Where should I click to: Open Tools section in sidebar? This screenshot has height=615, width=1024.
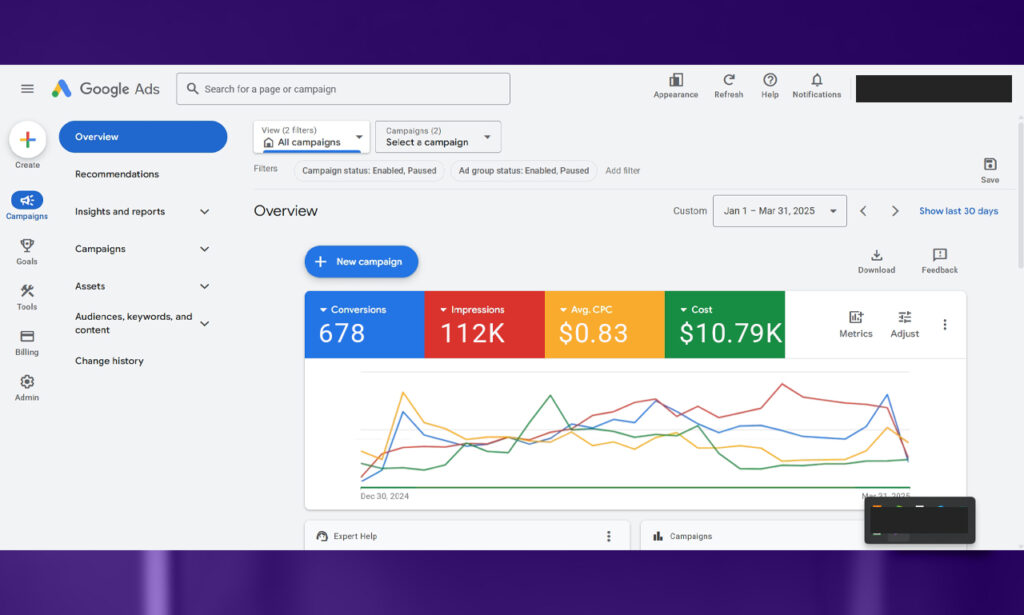coord(27,297)
